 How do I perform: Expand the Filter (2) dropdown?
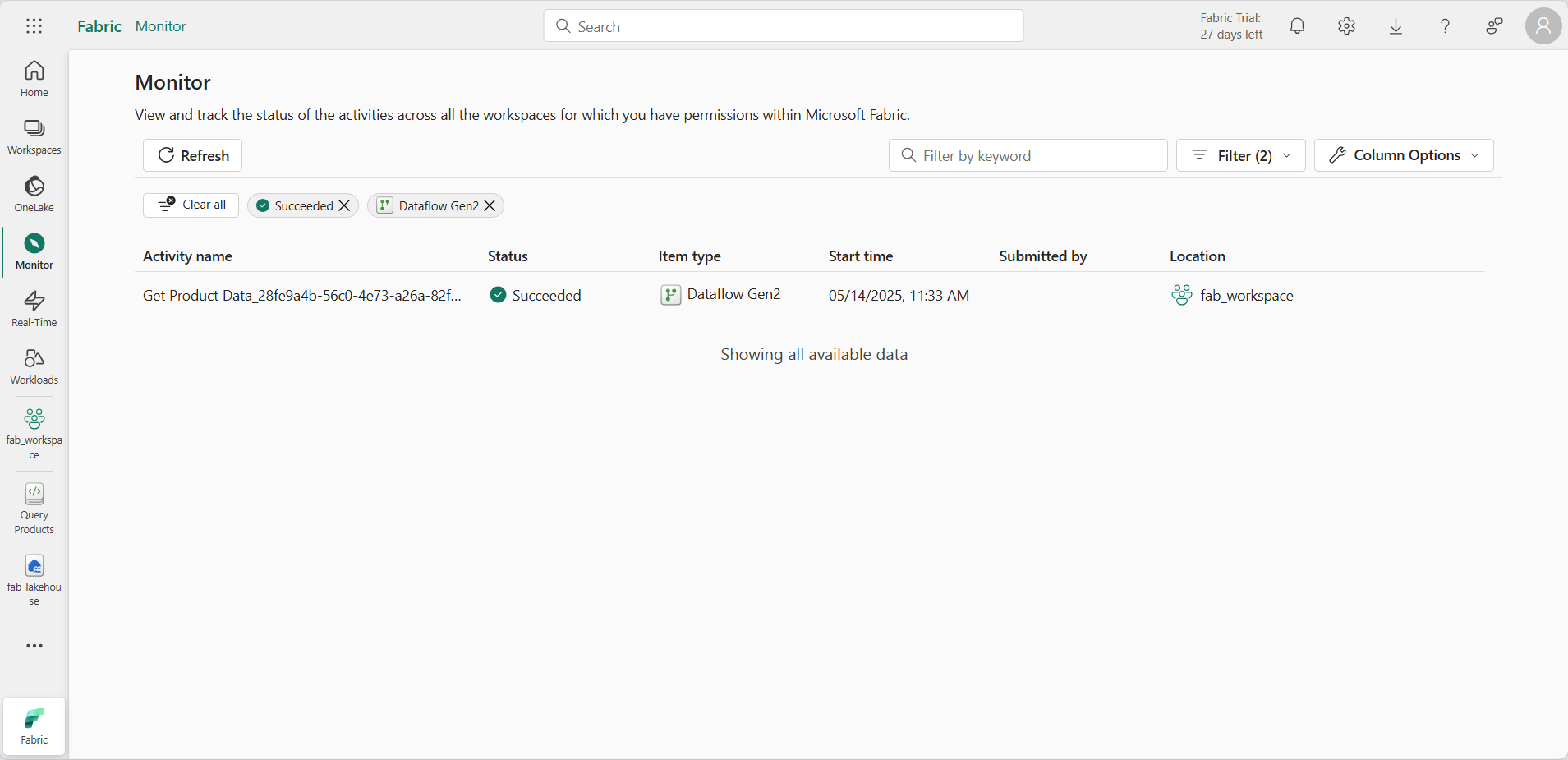1240,155
